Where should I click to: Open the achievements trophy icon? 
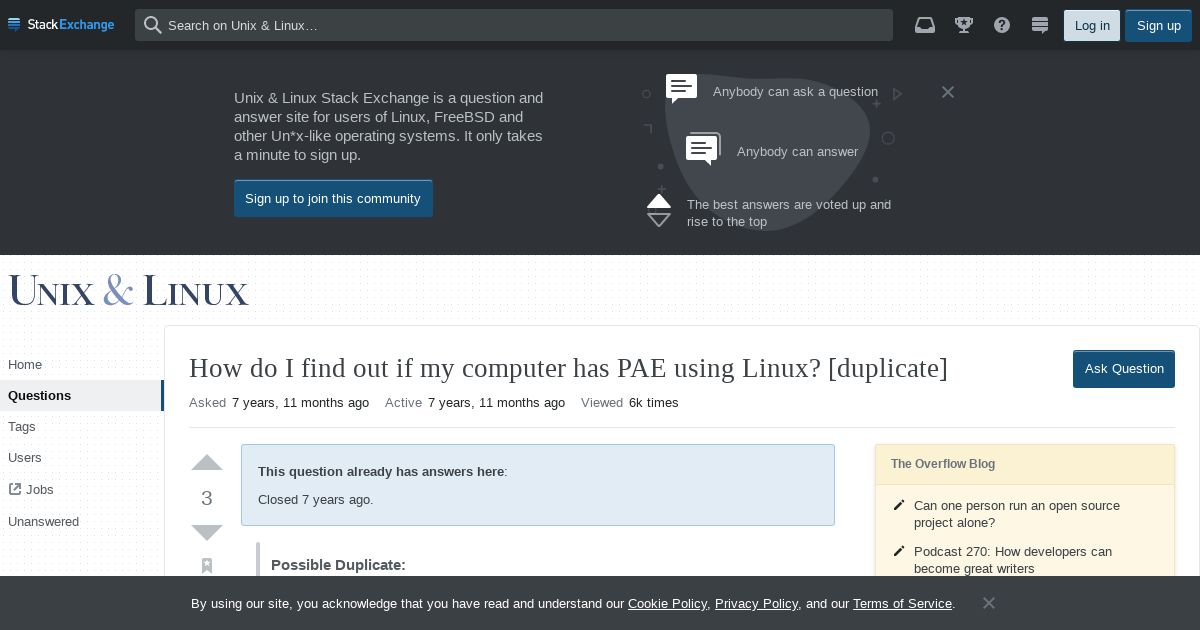[964, 25]
